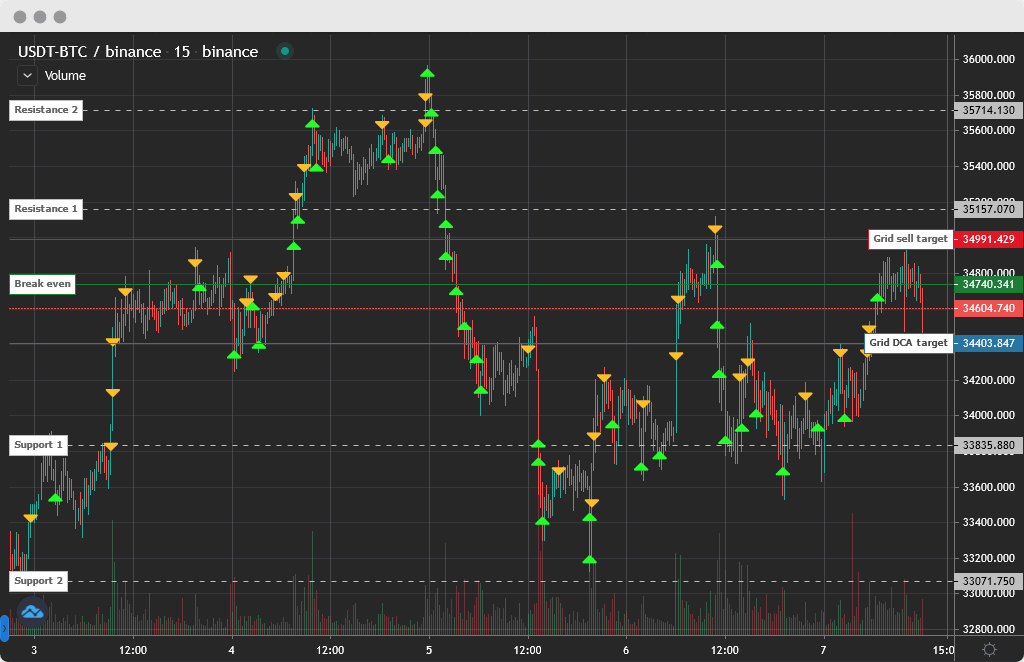Expand the blue side panel tab
The width and height of the screenshot is (1024, 662).
(x=4, y=628)
